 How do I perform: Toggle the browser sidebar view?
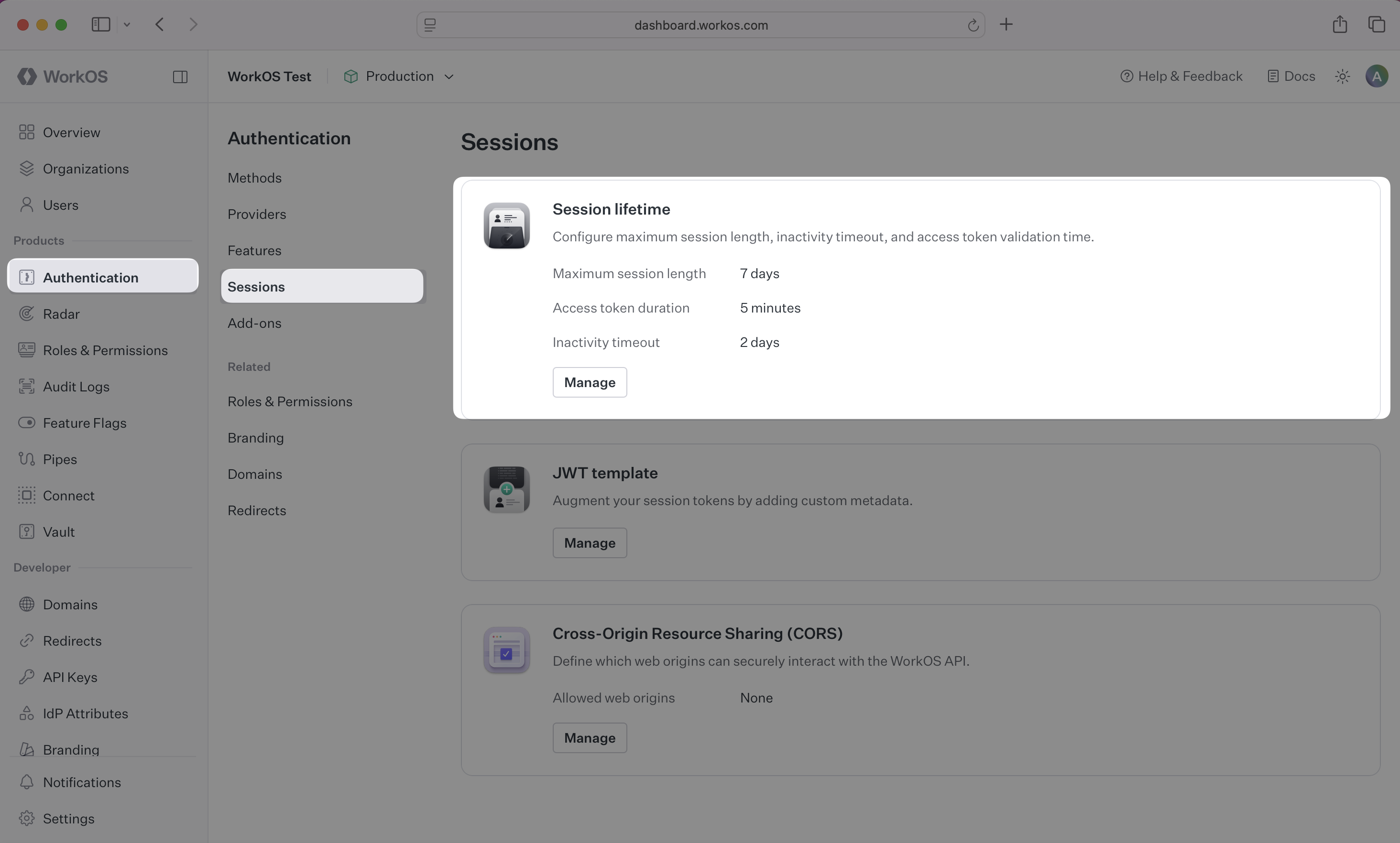[100, 24]
